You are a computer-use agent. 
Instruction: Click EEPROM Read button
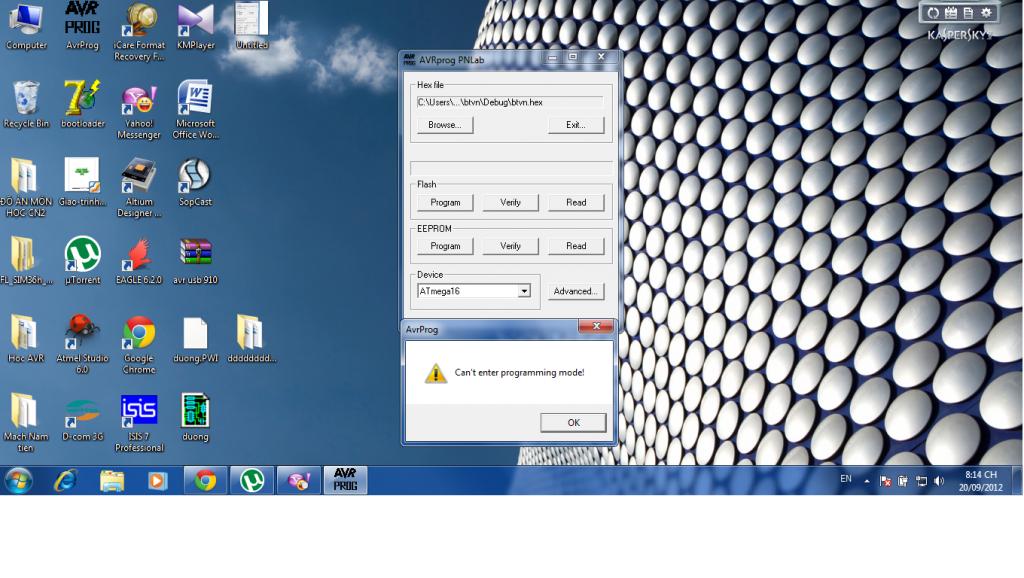[x=576, y=246]
